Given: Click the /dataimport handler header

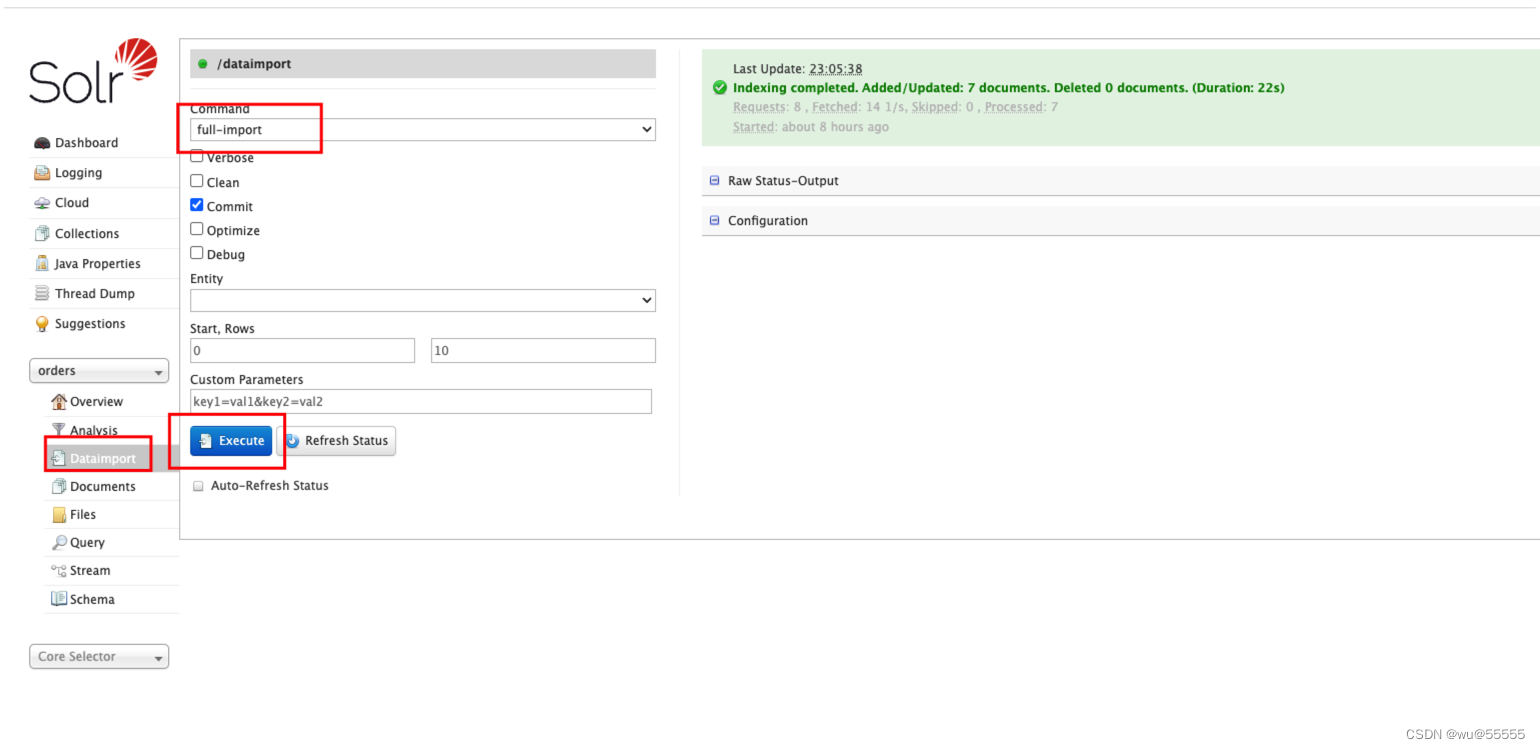Looking at the screenshot, I should pos(423,64).
